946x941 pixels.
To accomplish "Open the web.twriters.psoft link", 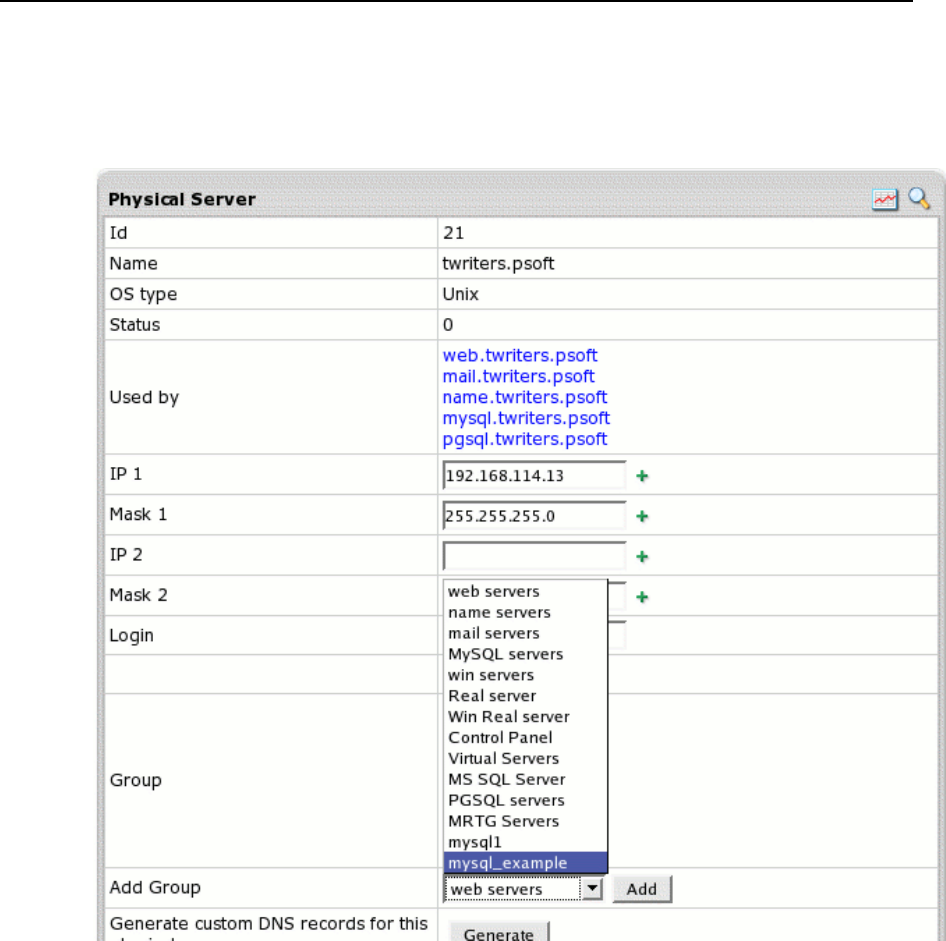I will [519, 355].
